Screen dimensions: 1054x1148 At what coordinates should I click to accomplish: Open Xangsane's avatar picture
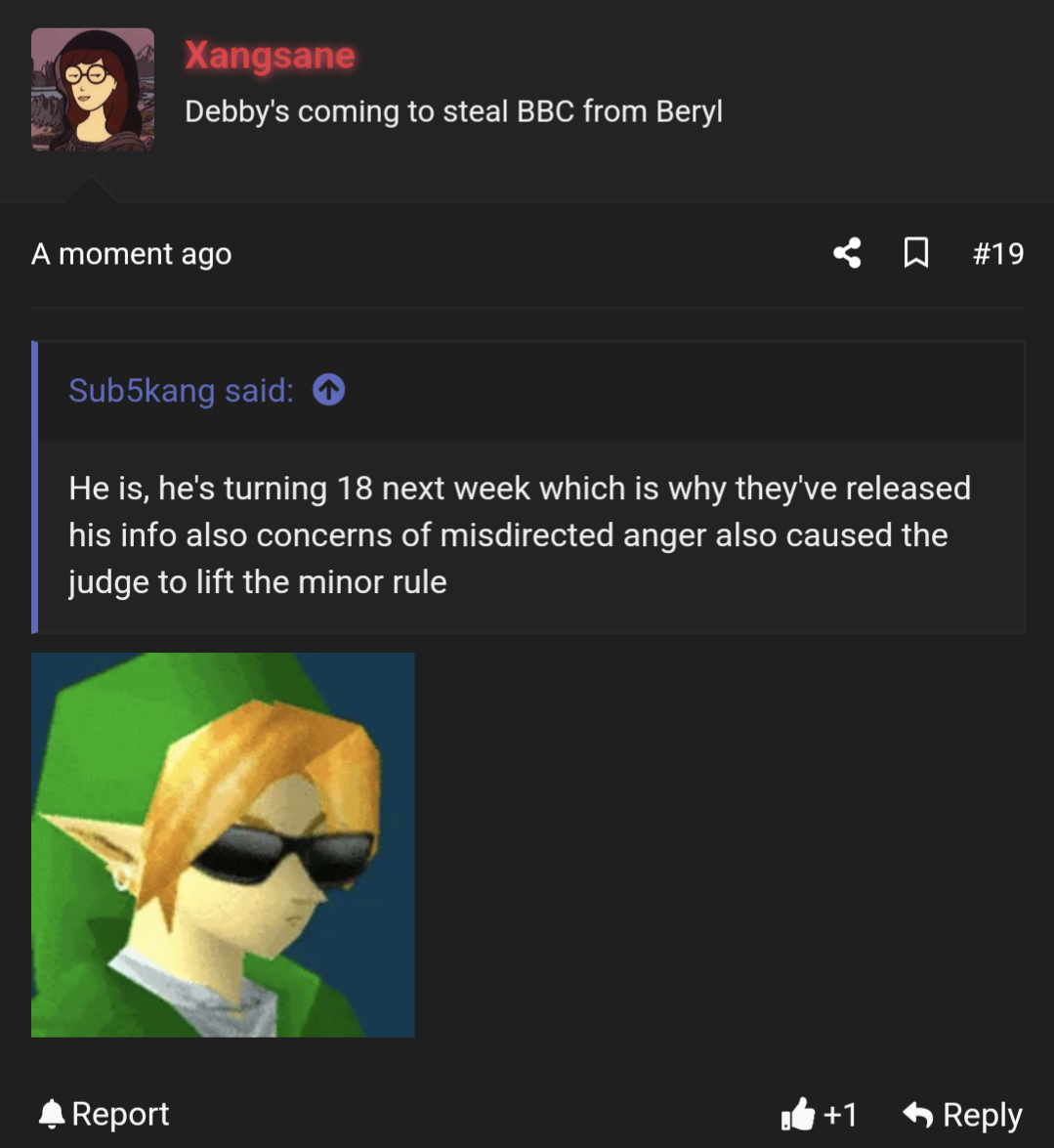click(93, 90)
